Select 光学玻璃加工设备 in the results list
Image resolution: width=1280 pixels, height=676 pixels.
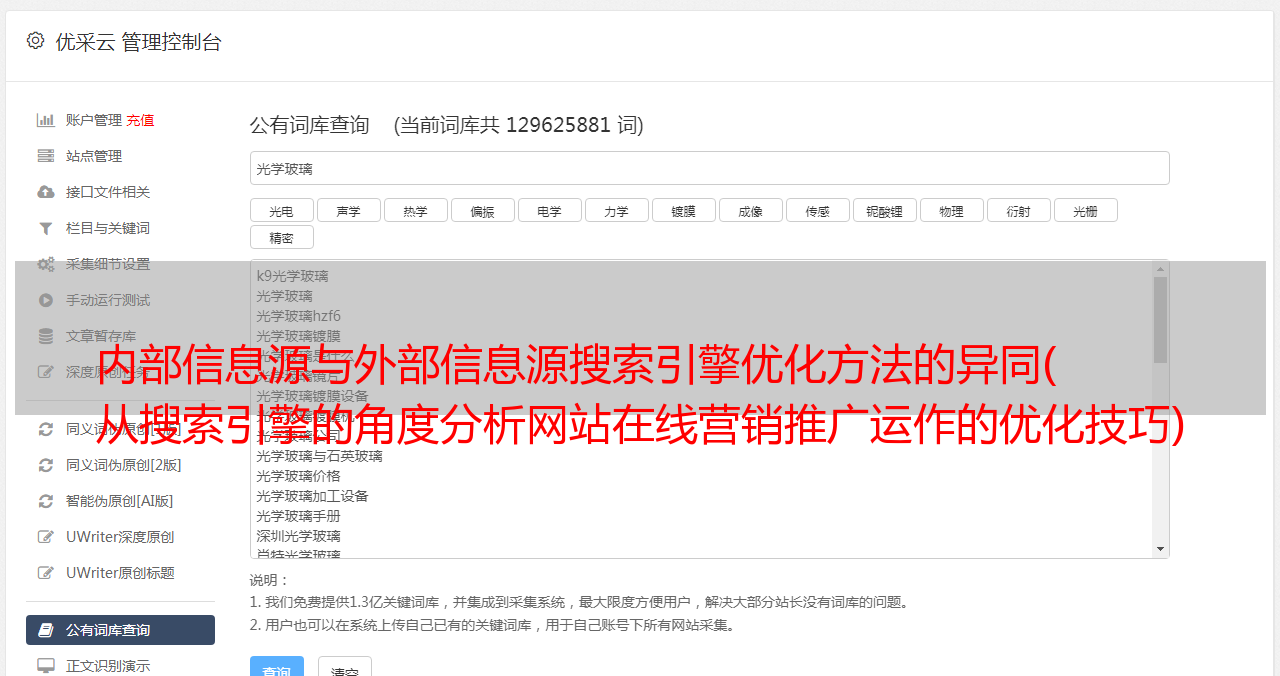312,496
